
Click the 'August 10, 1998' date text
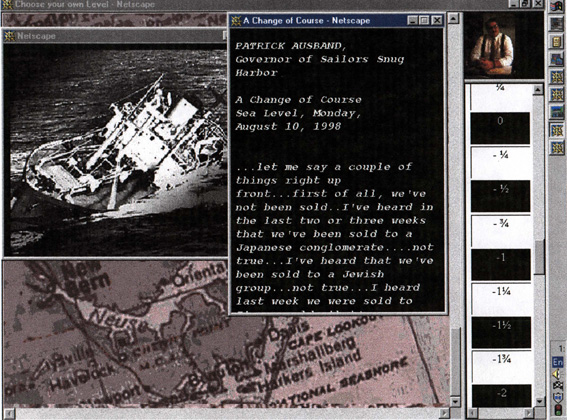click(x=288, y=126)
